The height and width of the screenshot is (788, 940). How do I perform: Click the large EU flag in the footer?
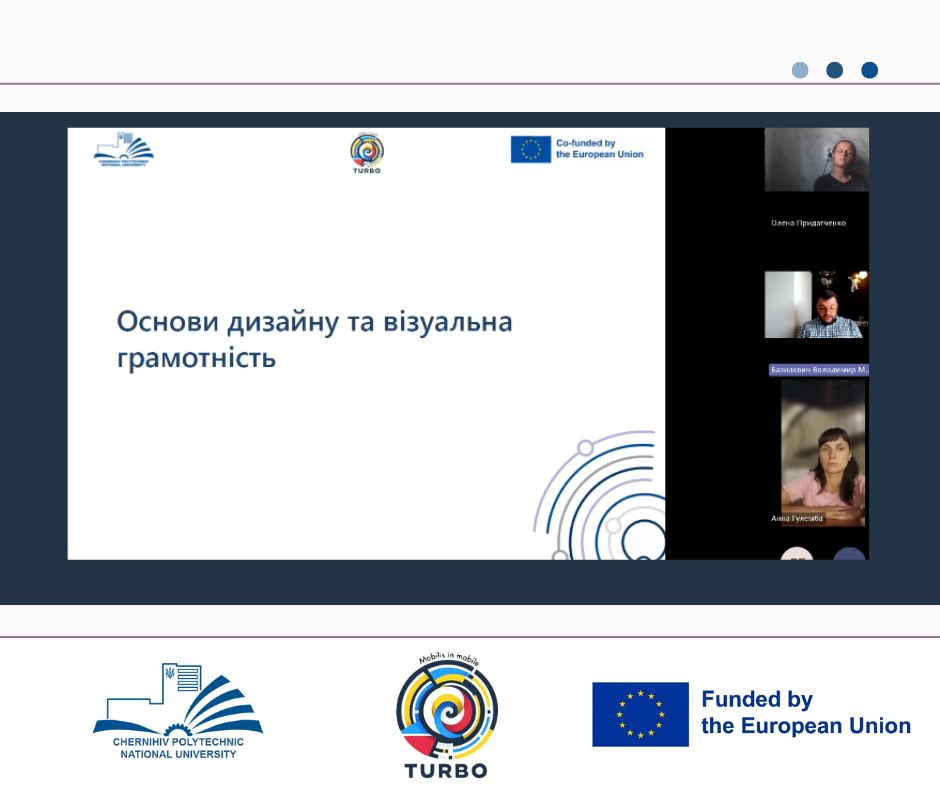[x=640, y=714]
